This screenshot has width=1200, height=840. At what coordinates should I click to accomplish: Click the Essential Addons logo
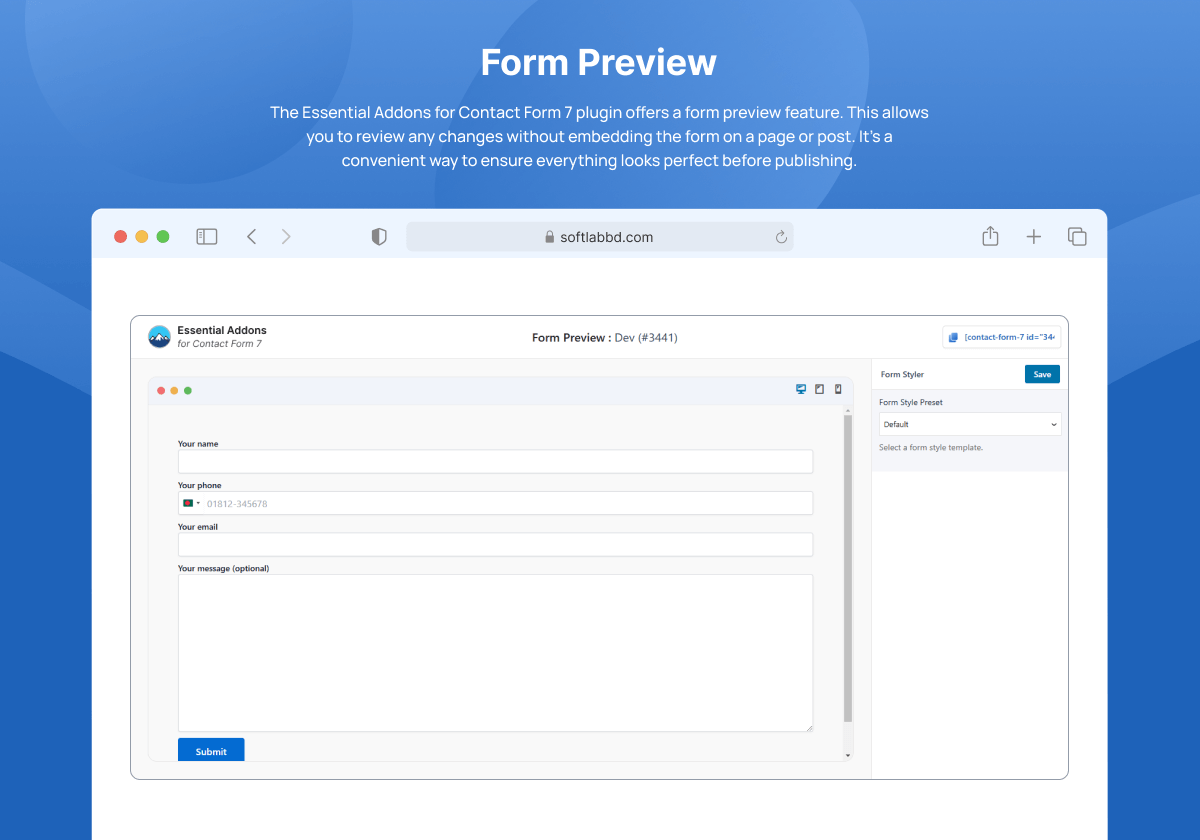(x=159, y=337)
